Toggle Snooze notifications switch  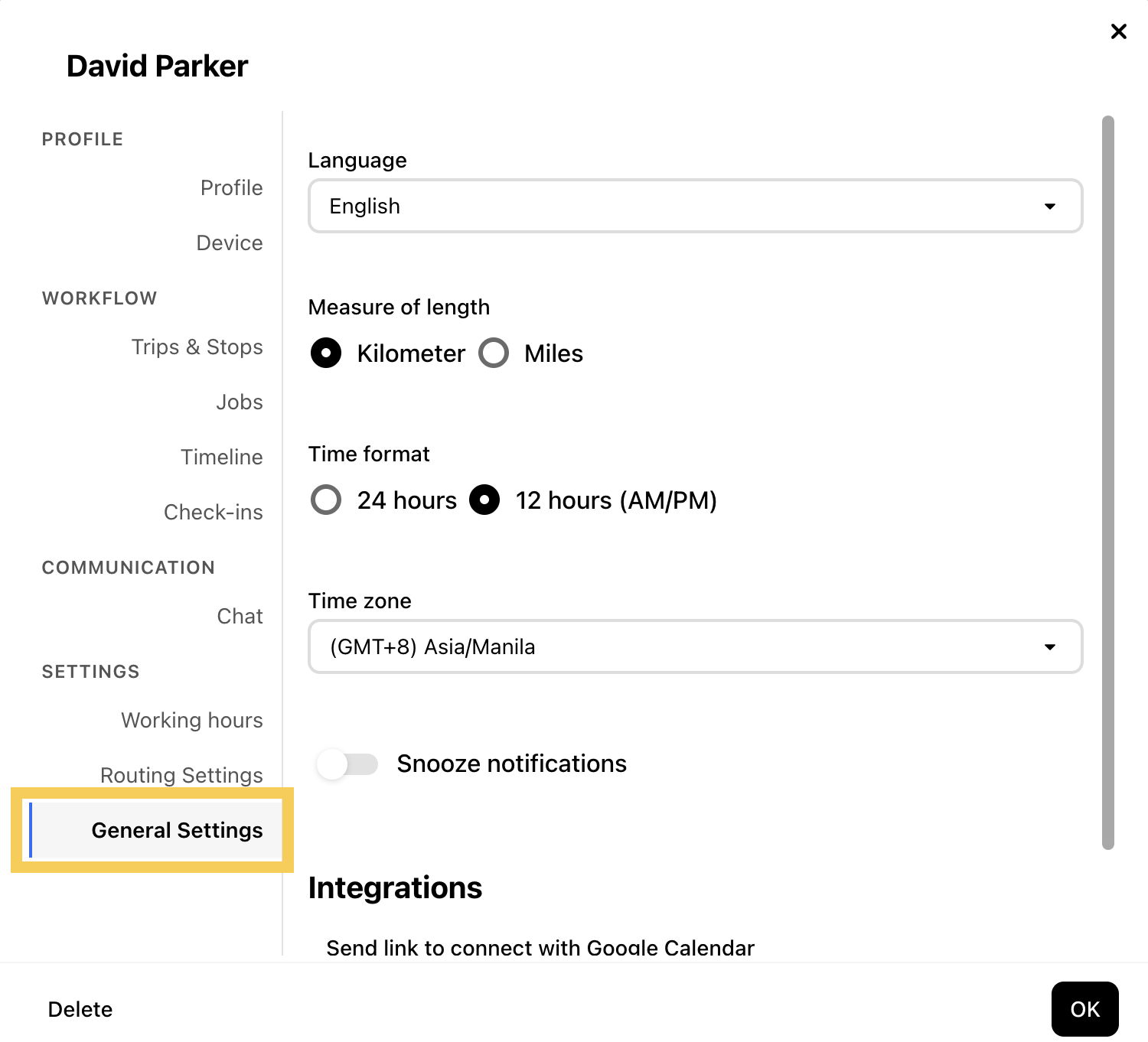[347, 764]
